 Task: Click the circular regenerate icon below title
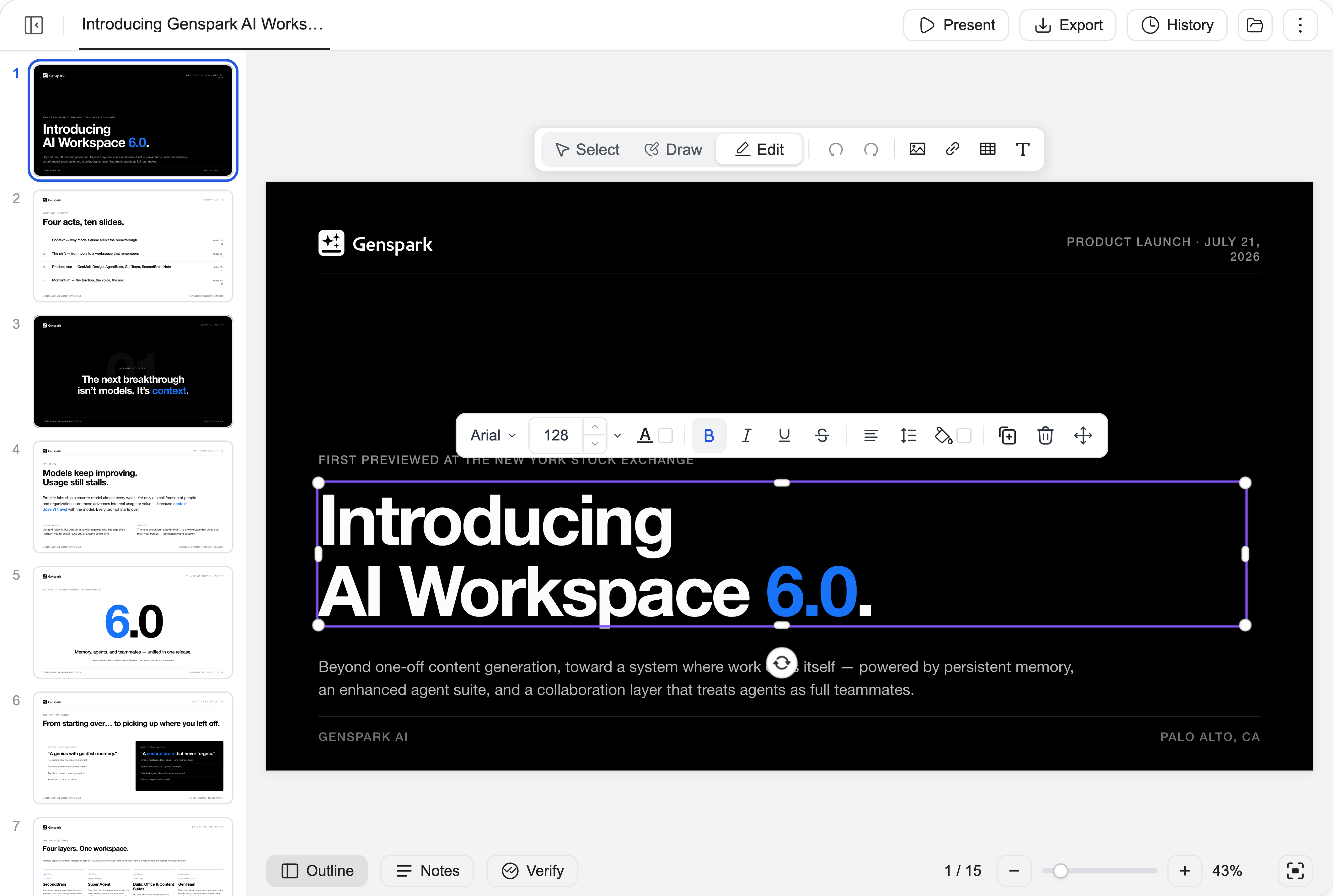click(781, 663)
